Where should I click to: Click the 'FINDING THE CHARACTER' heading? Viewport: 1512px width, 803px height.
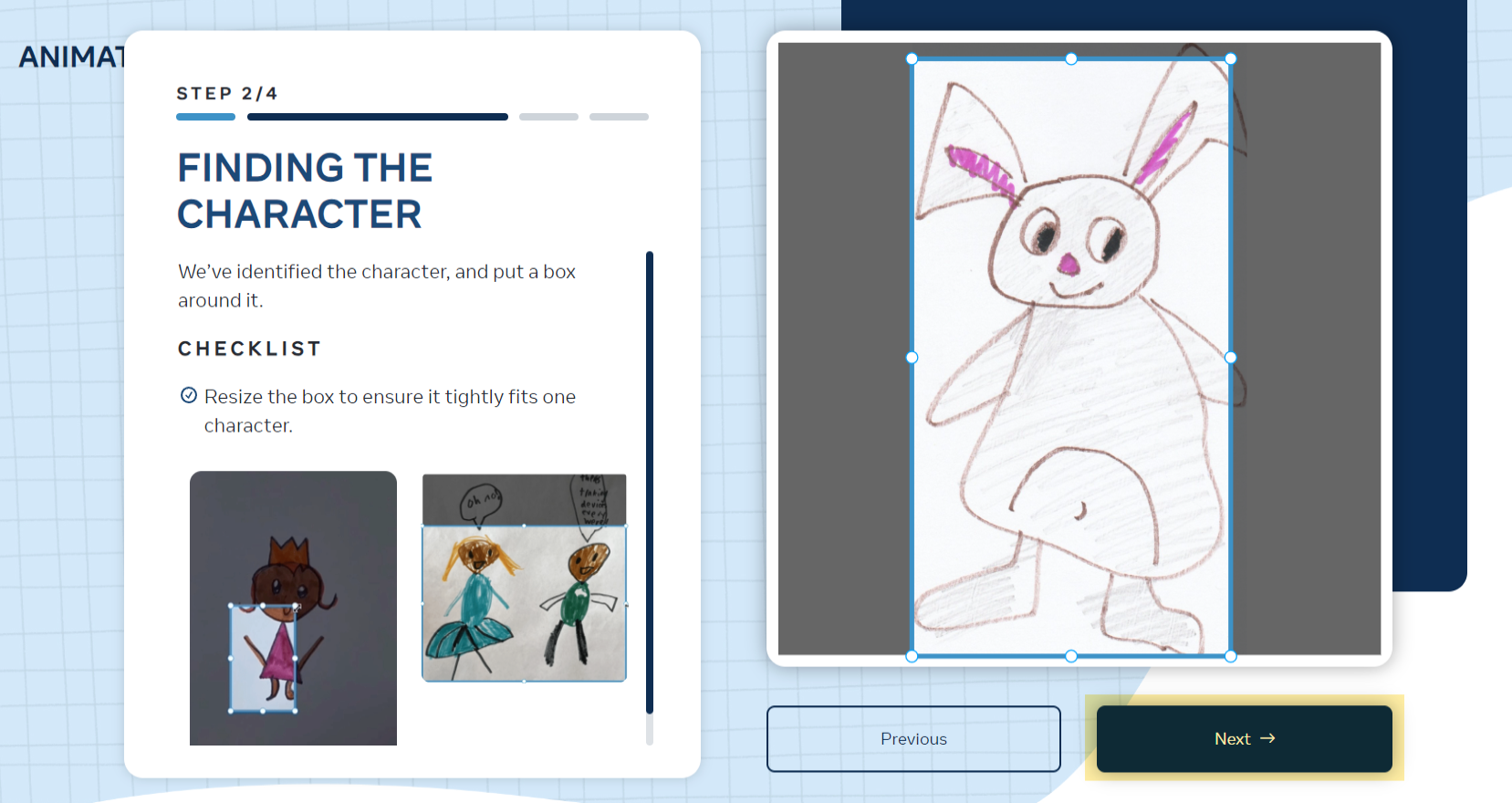[305, 191]
